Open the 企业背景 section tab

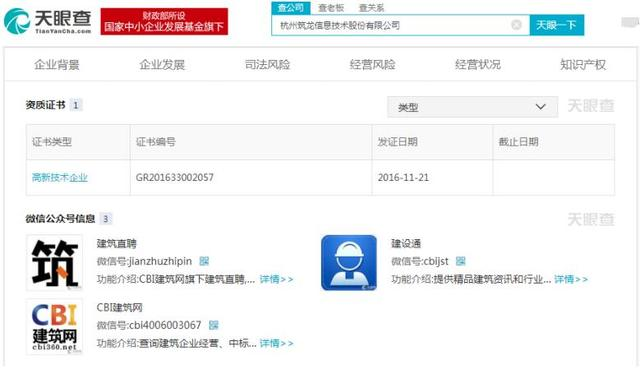(x=57, y=65)
